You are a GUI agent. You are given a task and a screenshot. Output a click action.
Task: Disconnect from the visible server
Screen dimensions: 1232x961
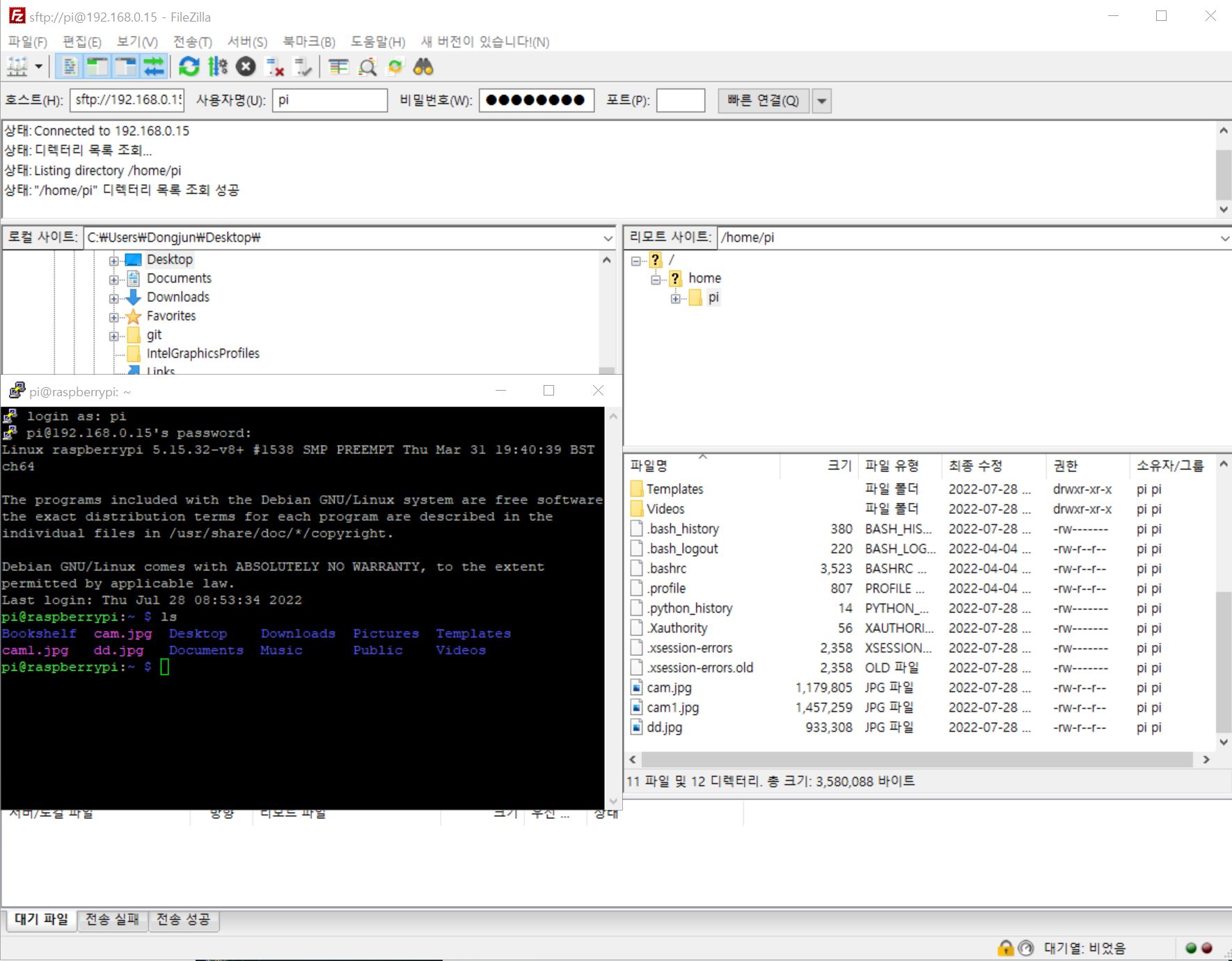[274, 67]
